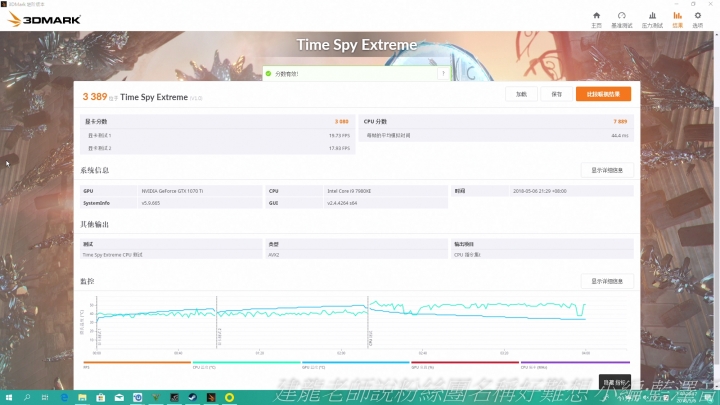Open the green winged app in taskbar
The width and height of the screenshot is (720, 405).
pyautogui.click(x=156, y=397)
